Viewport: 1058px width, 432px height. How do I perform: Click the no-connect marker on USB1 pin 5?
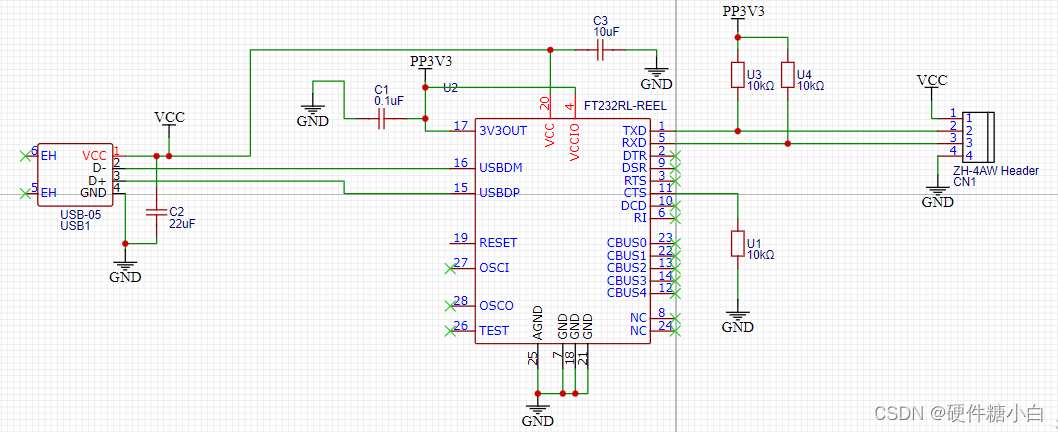26,193
